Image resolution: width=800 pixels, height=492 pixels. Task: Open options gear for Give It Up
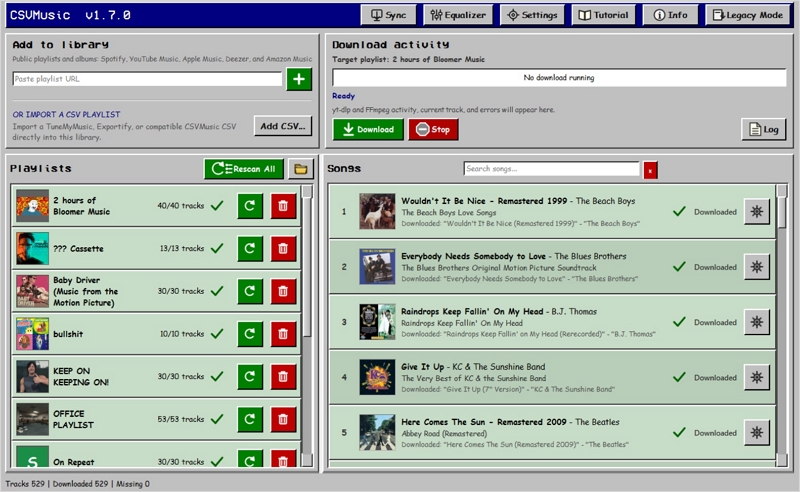pos(757,377)
